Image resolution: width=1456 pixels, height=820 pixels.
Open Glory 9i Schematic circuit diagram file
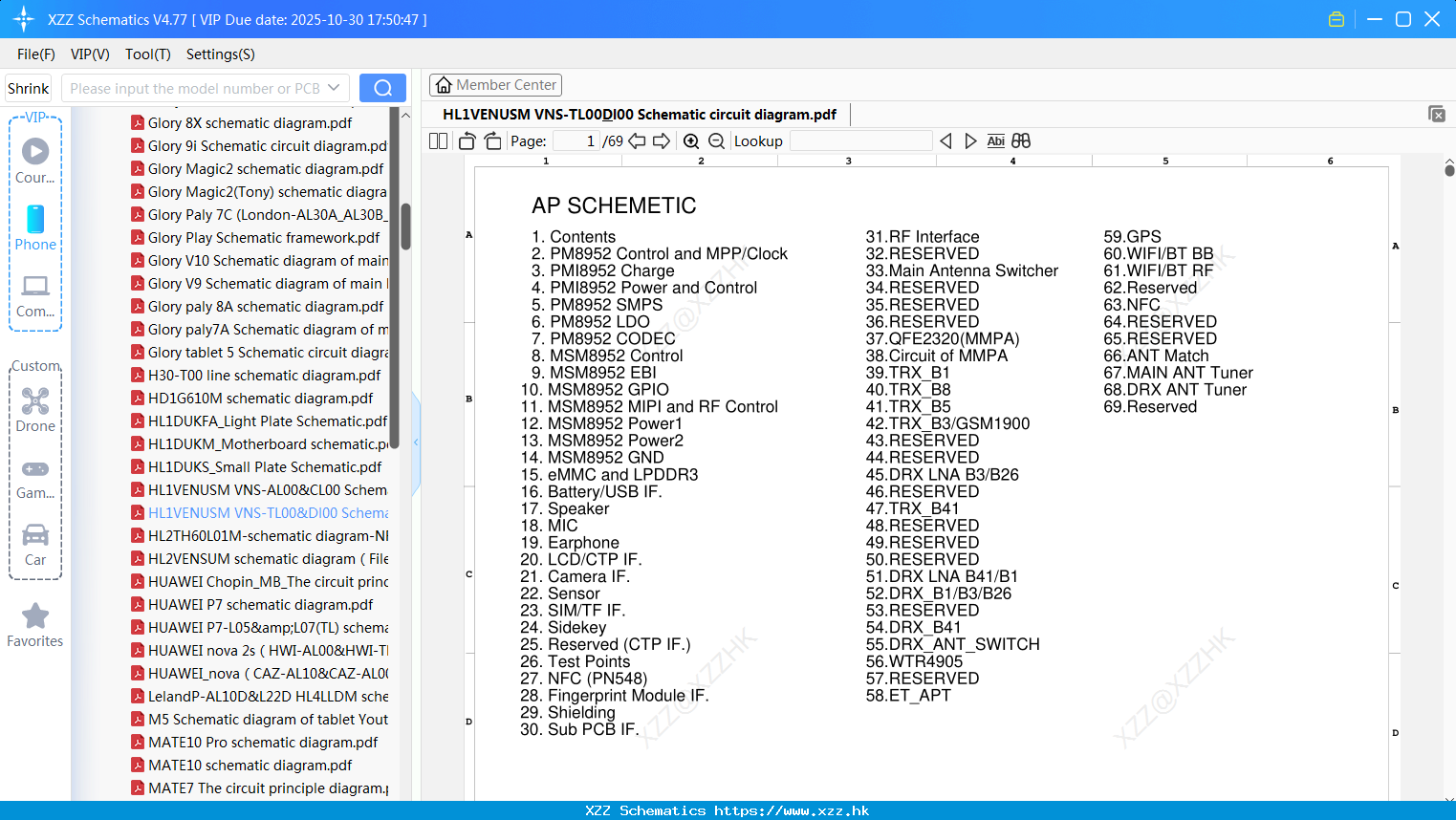259,146
